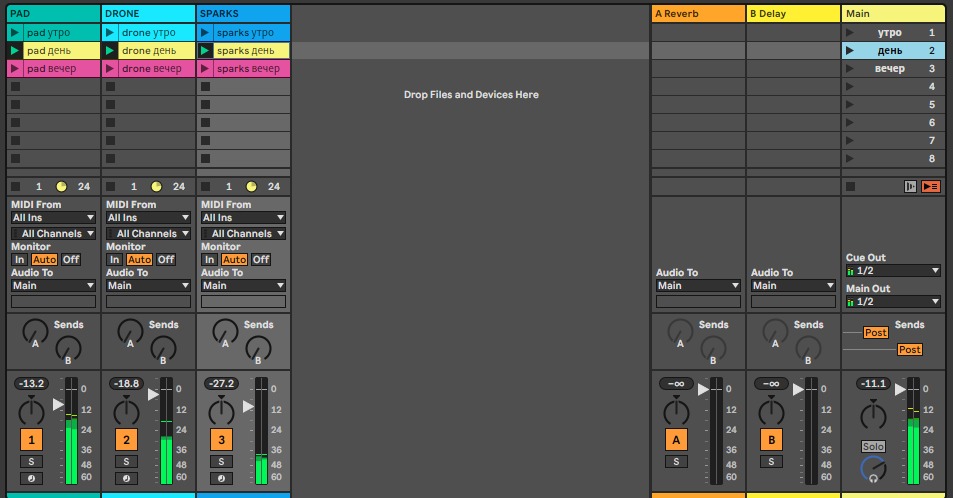Toggle Post button for send B

[x=910, y=350]
